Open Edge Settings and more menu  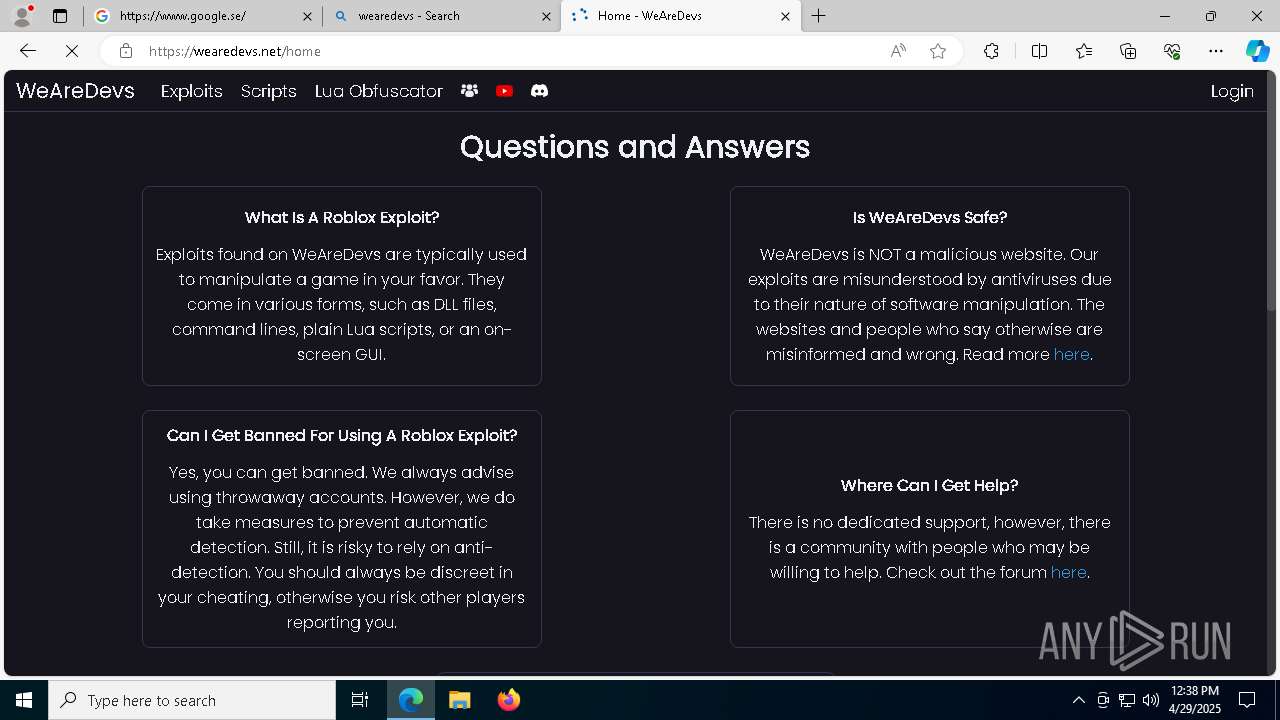1216,51
